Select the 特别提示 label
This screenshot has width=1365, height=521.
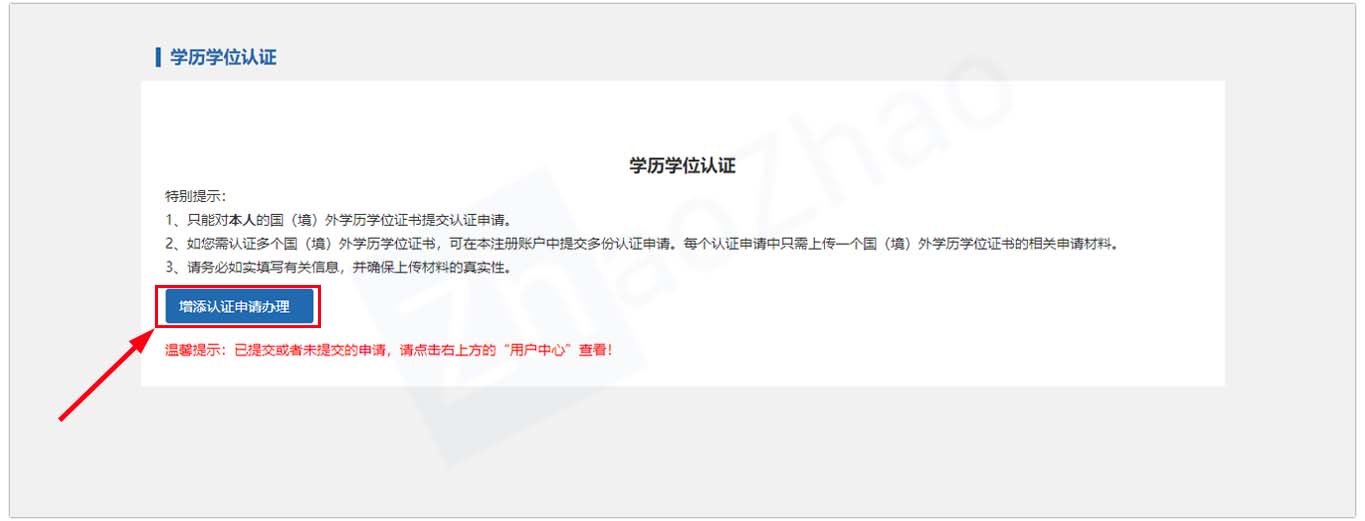tap(196, 195)
